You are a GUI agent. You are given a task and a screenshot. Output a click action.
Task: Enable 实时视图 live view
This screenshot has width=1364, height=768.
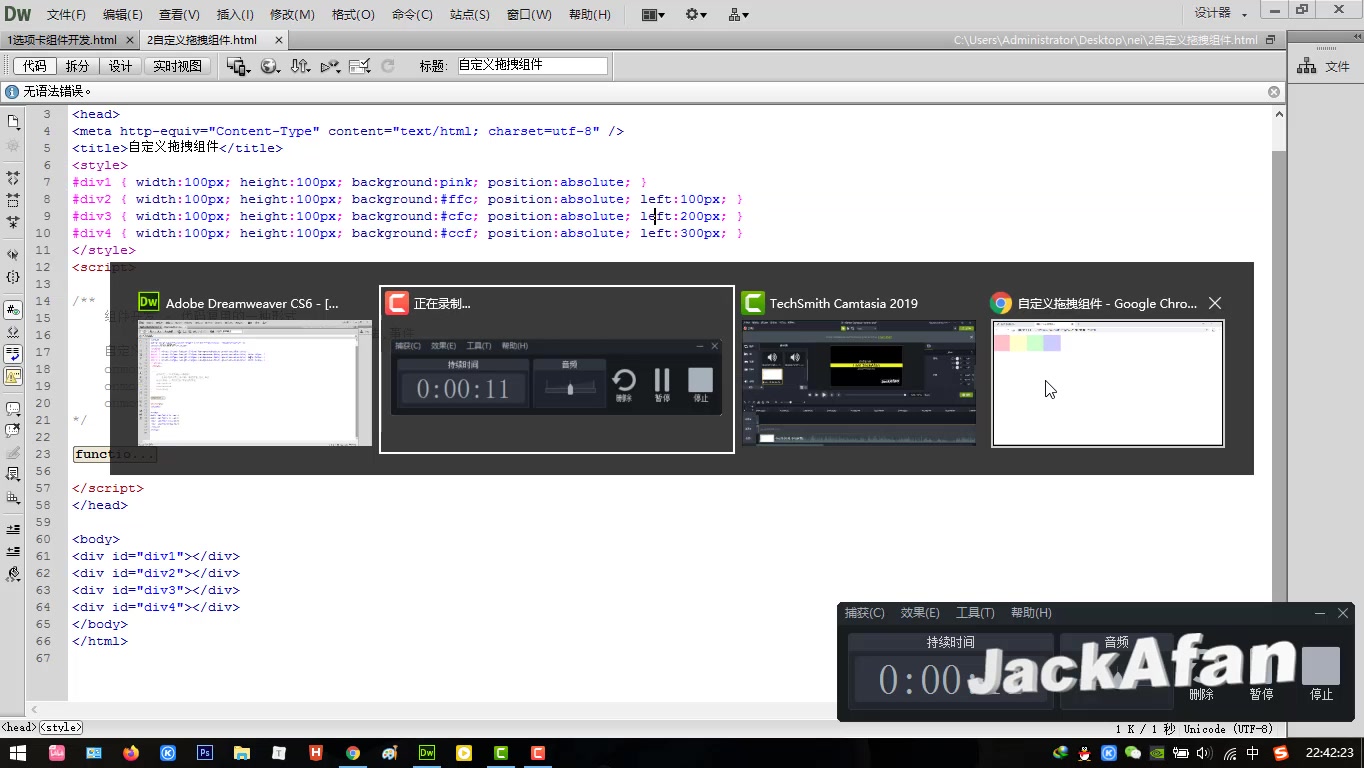177,66
